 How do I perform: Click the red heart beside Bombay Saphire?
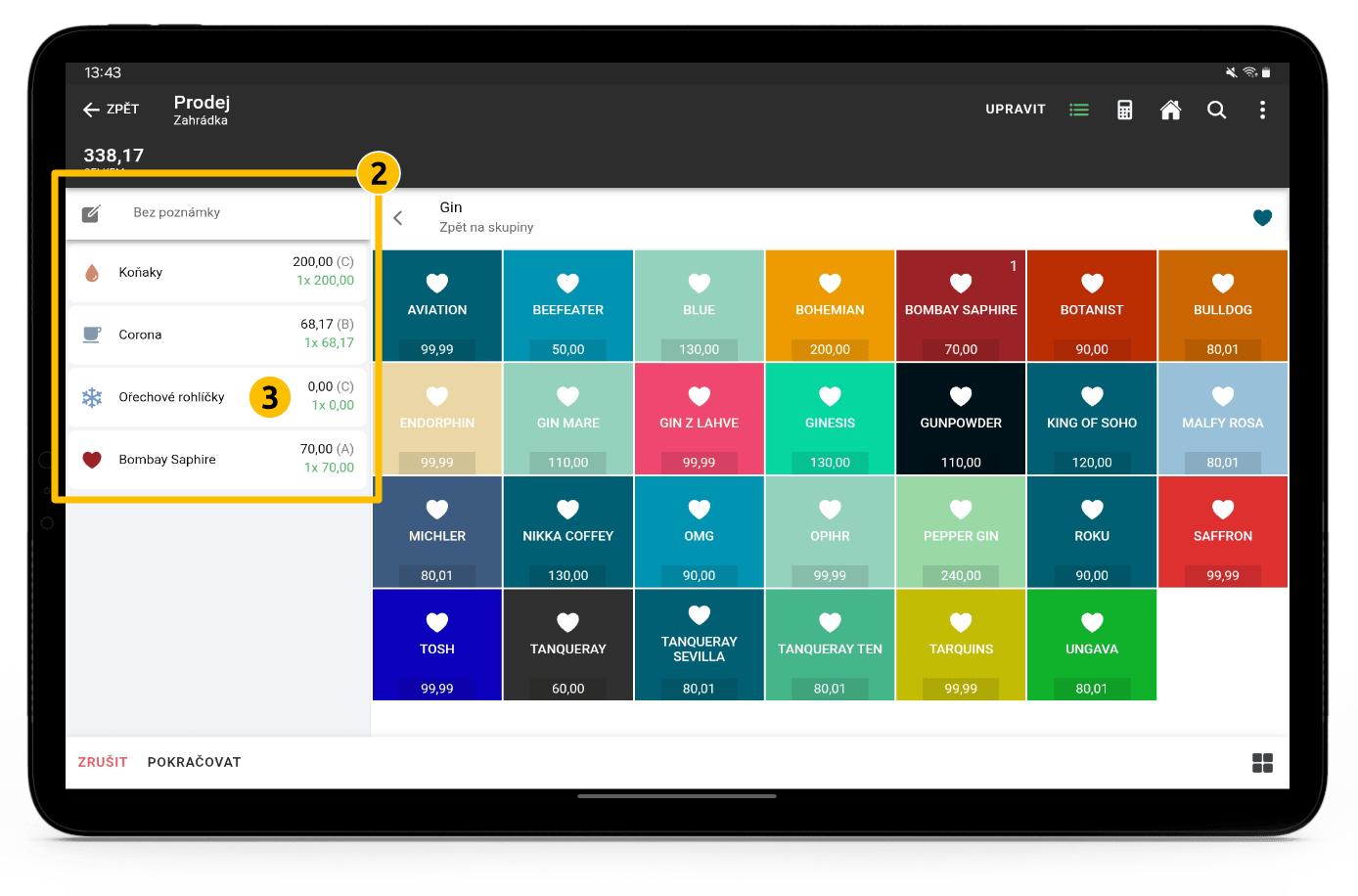point(92,460)
